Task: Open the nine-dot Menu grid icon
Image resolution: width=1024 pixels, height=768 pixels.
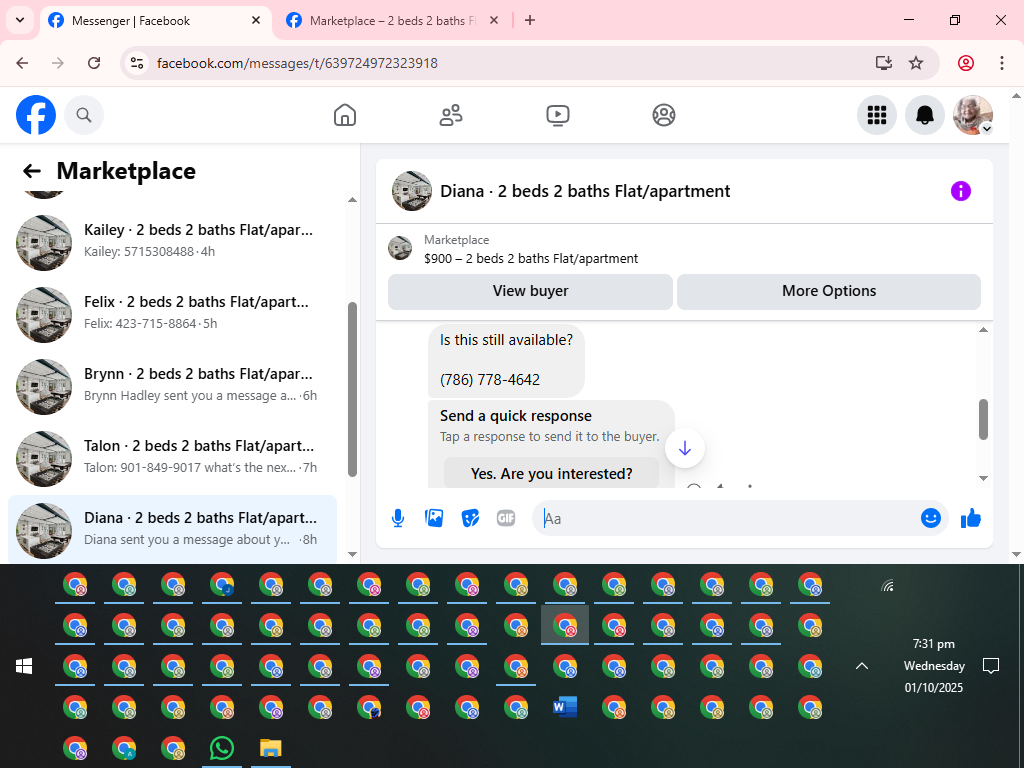Action: 876,115
